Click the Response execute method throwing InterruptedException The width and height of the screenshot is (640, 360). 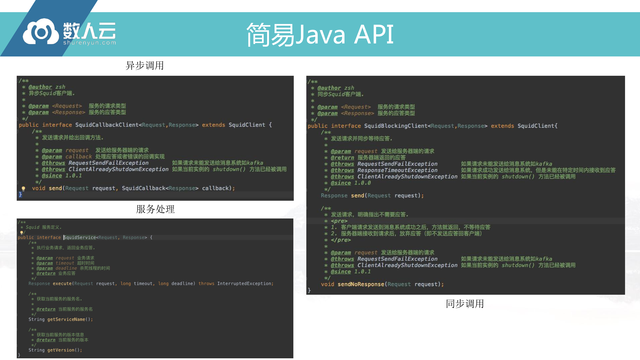click(151, 283)
